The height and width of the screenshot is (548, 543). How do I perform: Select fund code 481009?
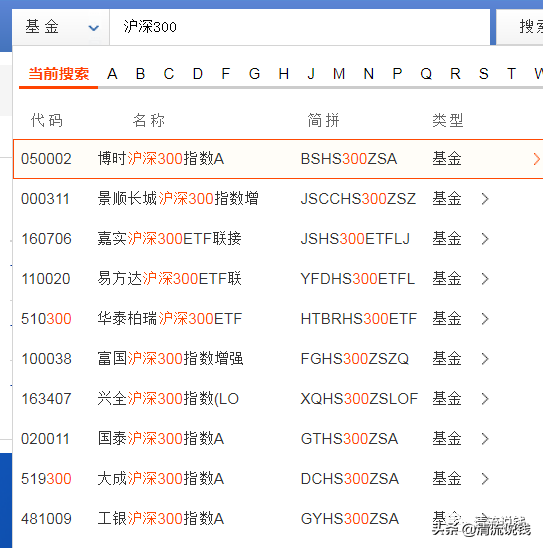pyautogui.click(x=46, y=519)
